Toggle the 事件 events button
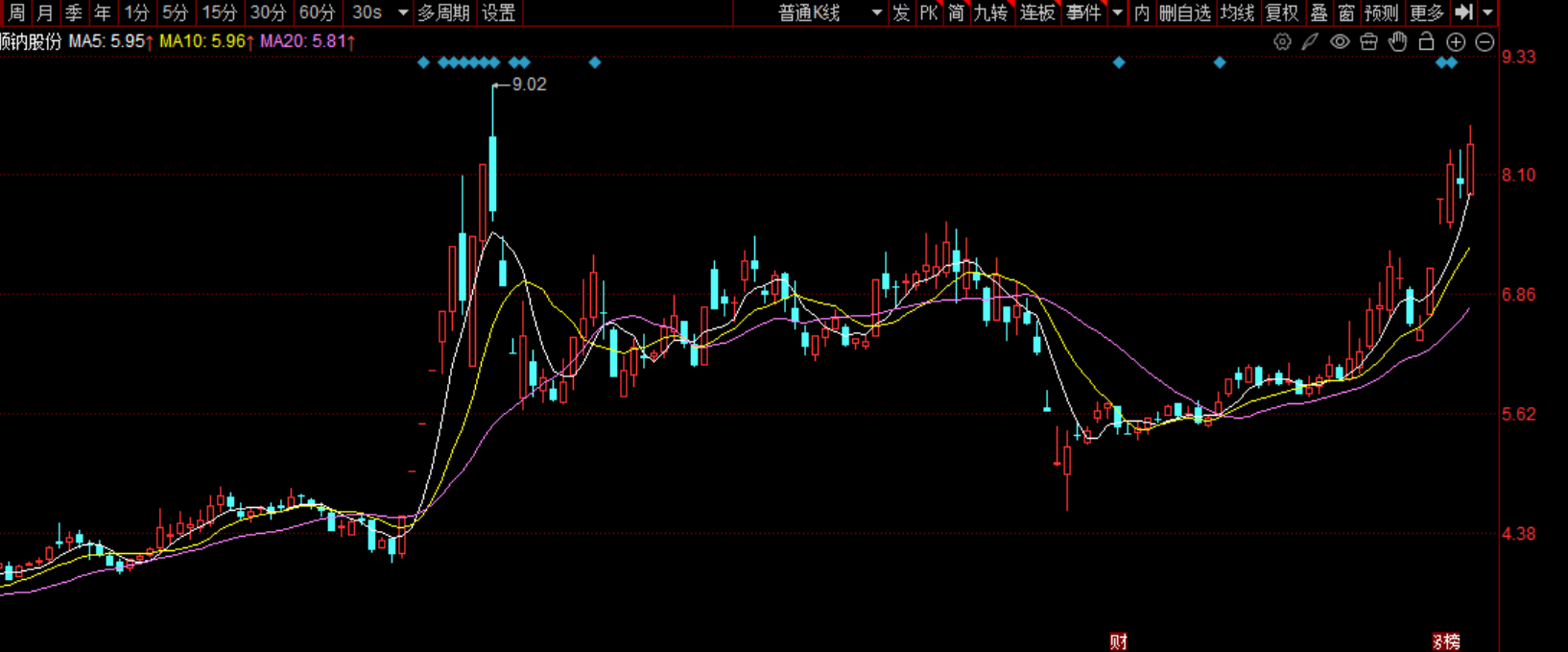1568x652 pixels. point(1084,12)
